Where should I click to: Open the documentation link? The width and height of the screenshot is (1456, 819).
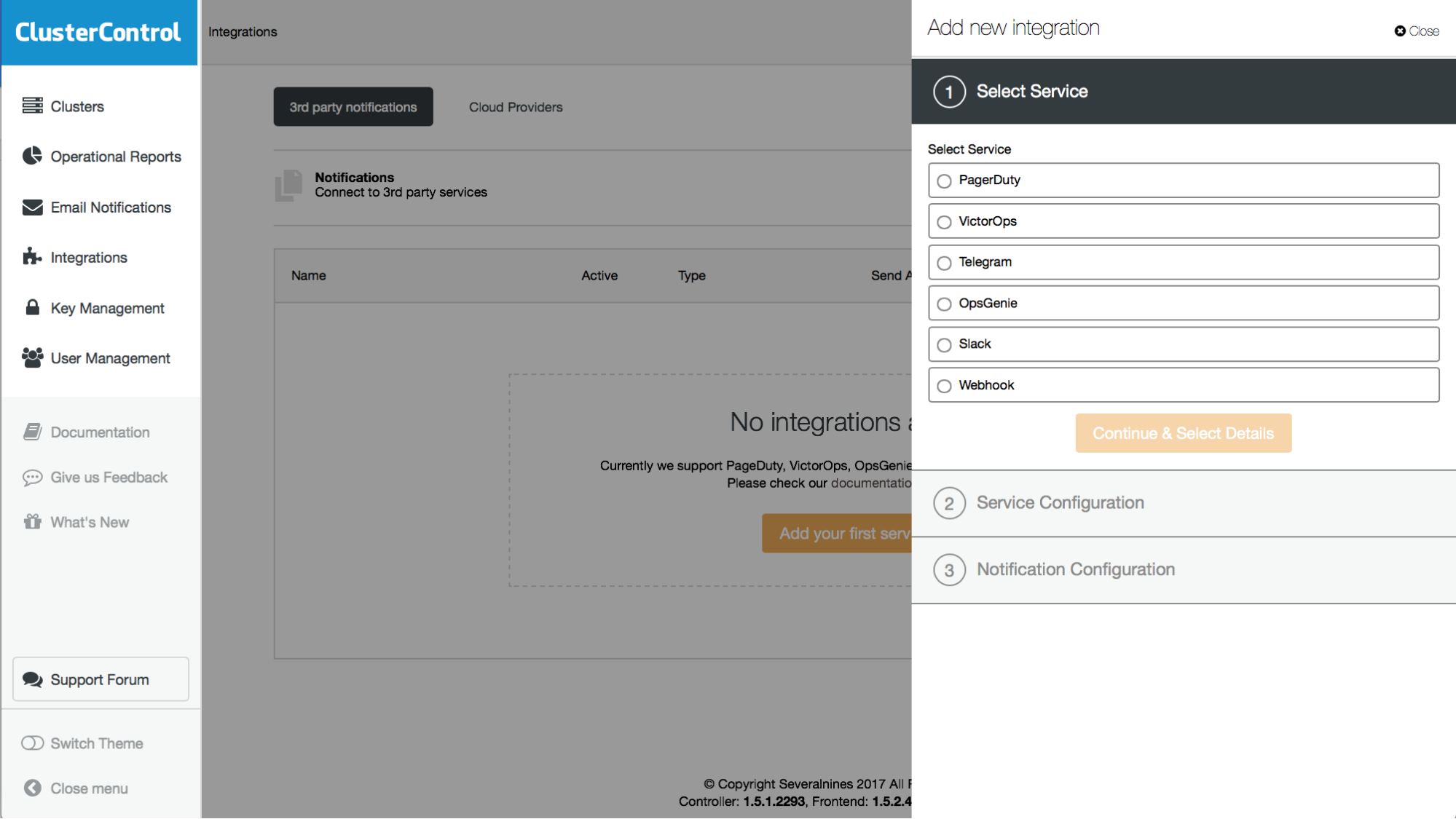[871, 483]
